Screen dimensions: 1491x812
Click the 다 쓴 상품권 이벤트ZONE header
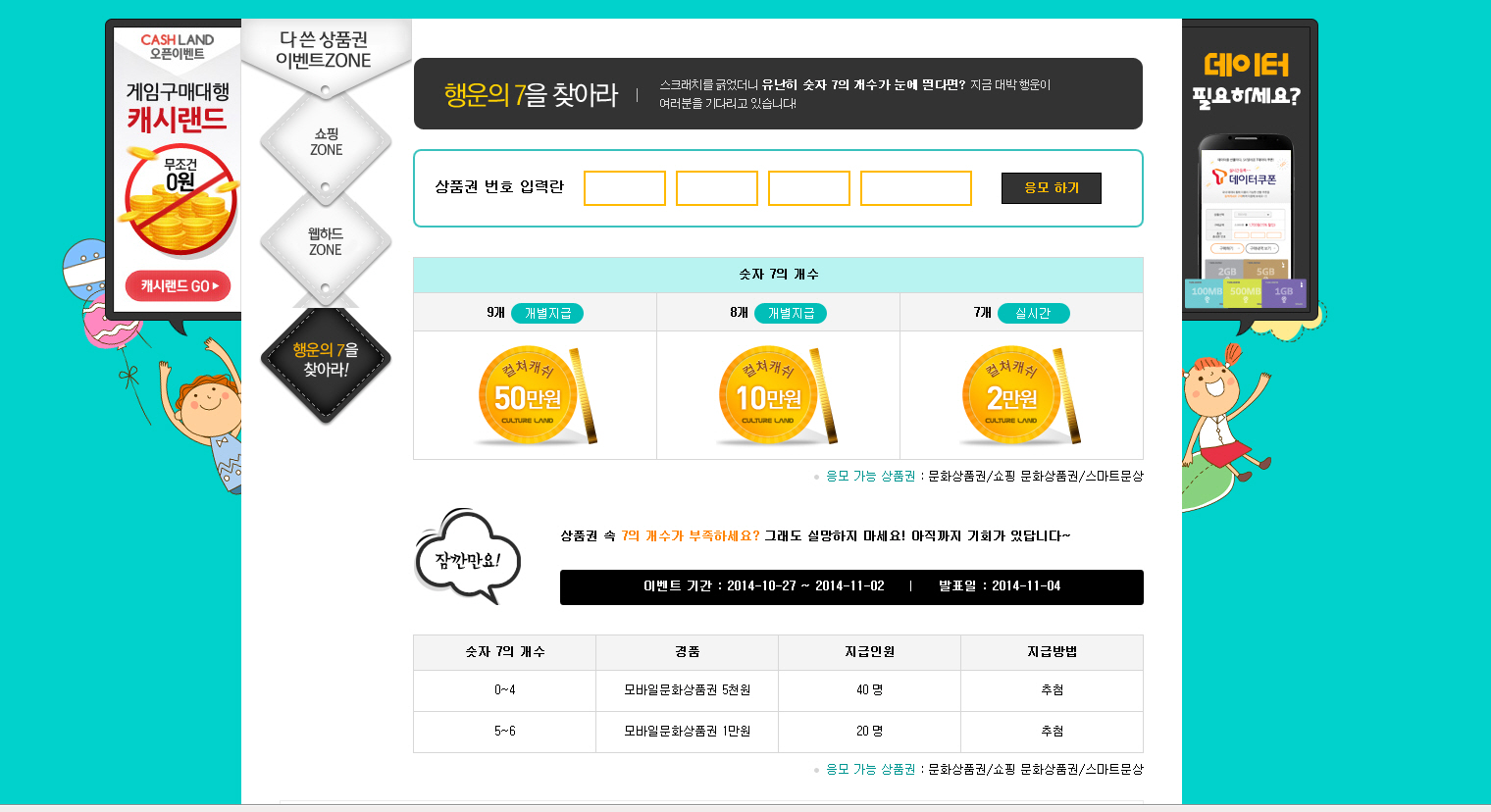click(324, 50)
